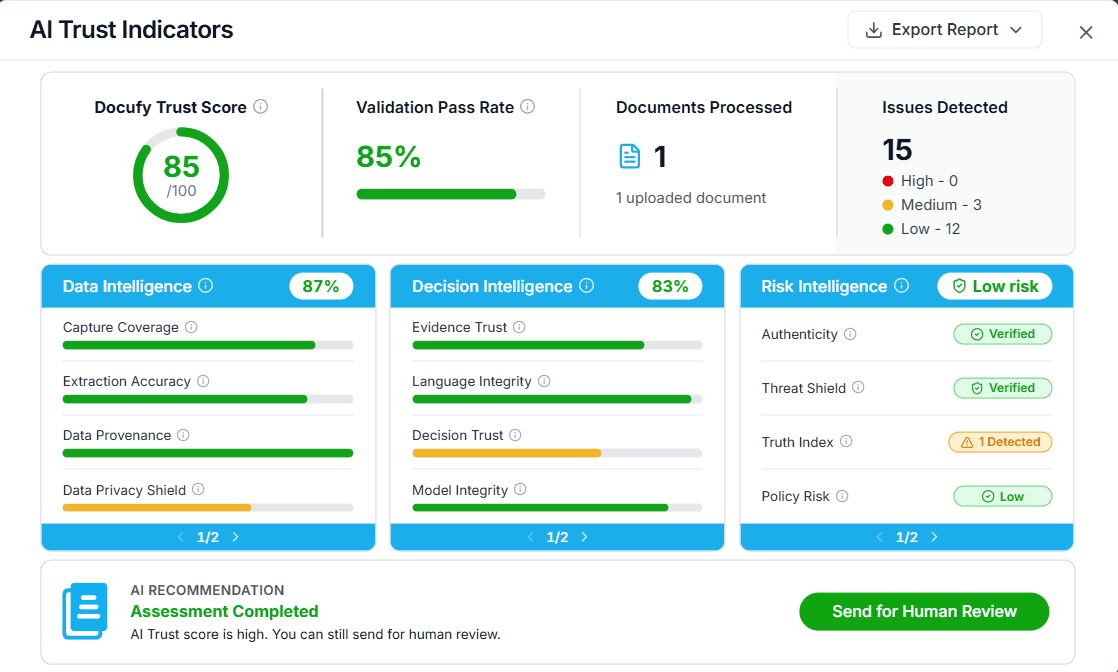
Task: Click the Low risk badge
Action: [x=995, y=286]
